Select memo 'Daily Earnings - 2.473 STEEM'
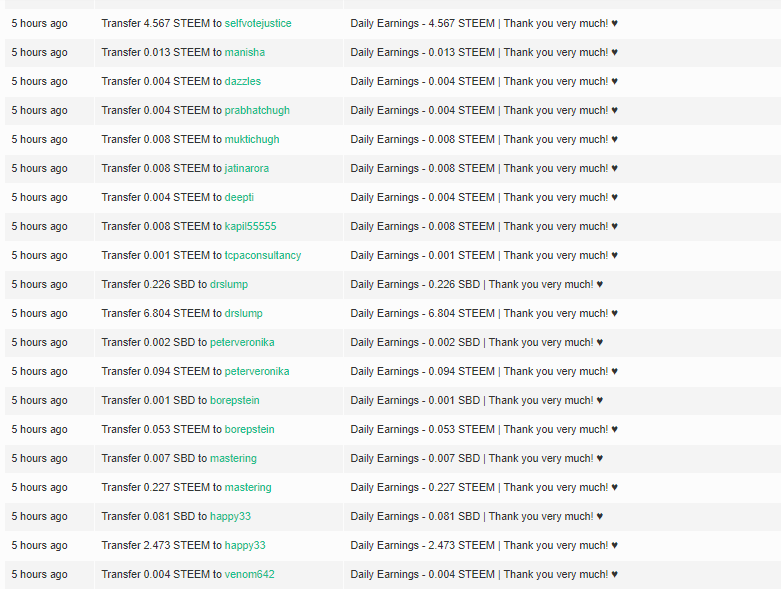The height and width of the screenshot is (589, 781). pyautogui.click(x=422, y=545)
